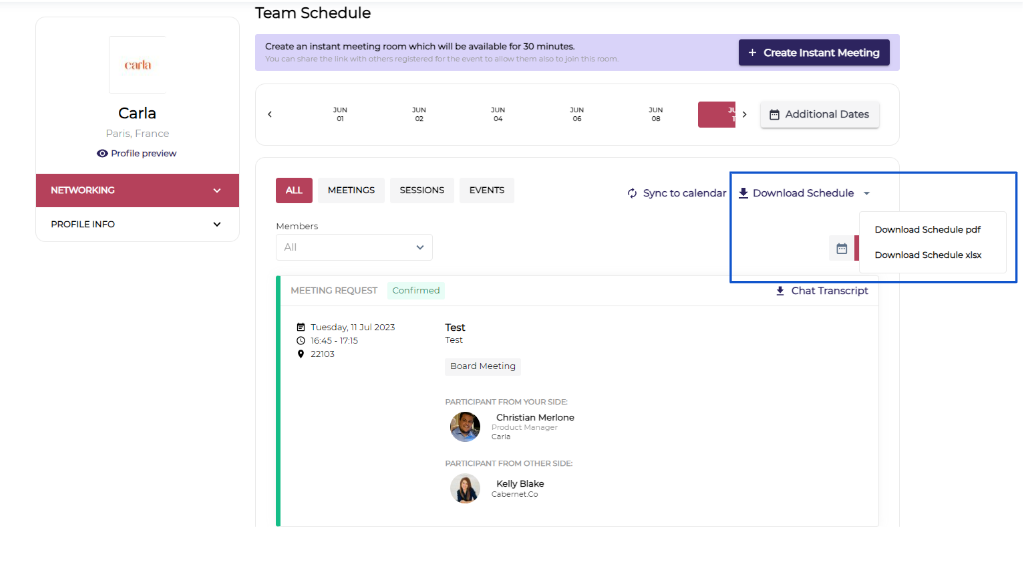Choose Download Schedule pdf option
This screenshot has height=567, width=1034.
coord(927,230)
